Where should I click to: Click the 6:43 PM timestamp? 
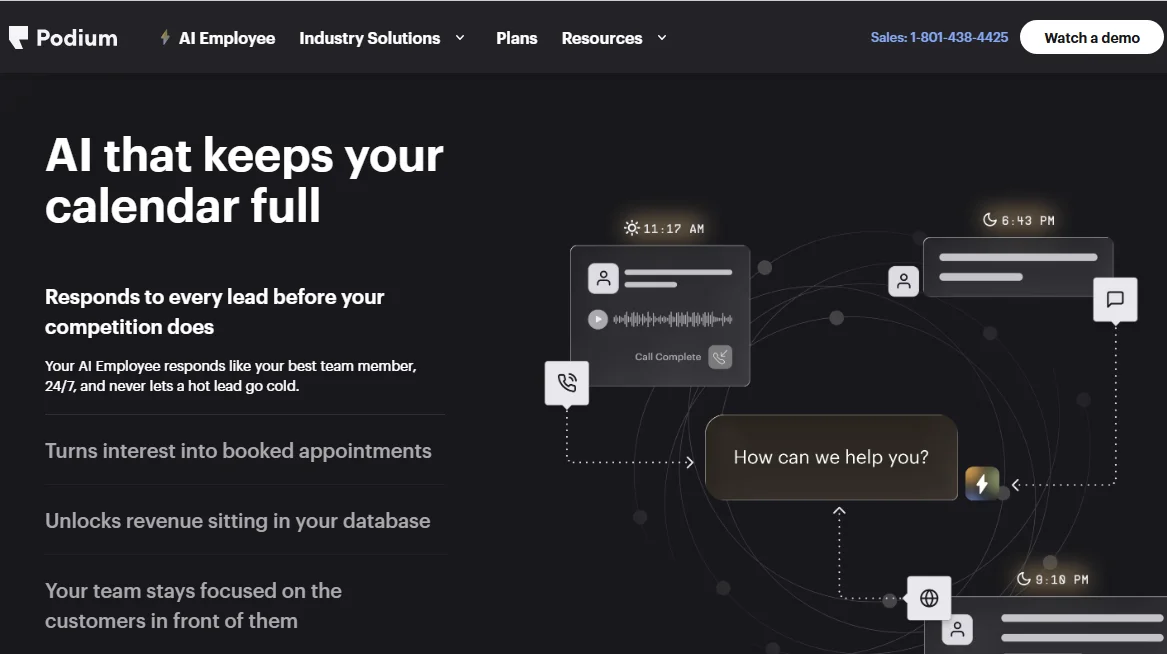click(1028, 220)
